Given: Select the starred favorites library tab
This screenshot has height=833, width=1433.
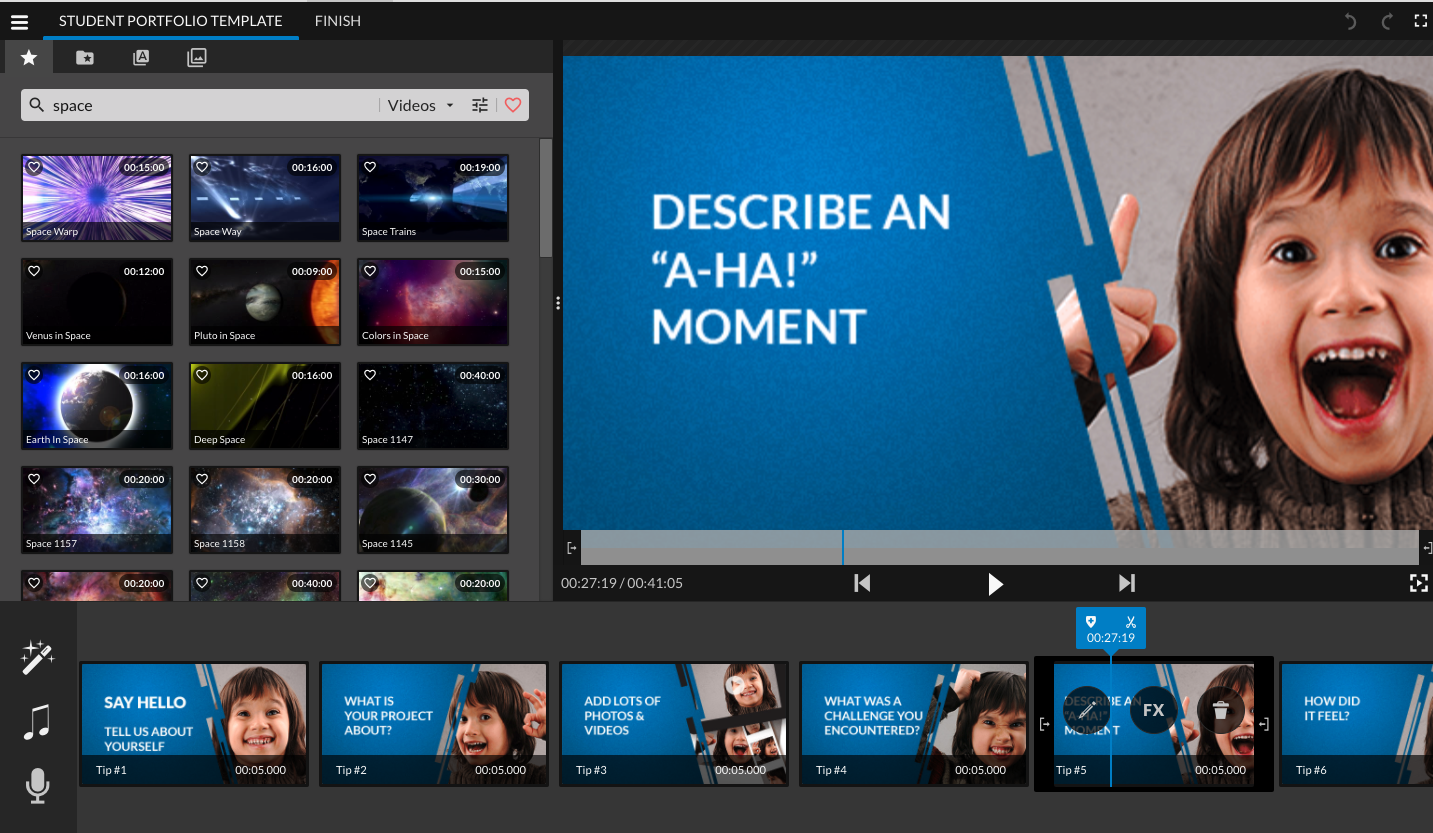Looking at the screenshot, I should pos(29,58).
